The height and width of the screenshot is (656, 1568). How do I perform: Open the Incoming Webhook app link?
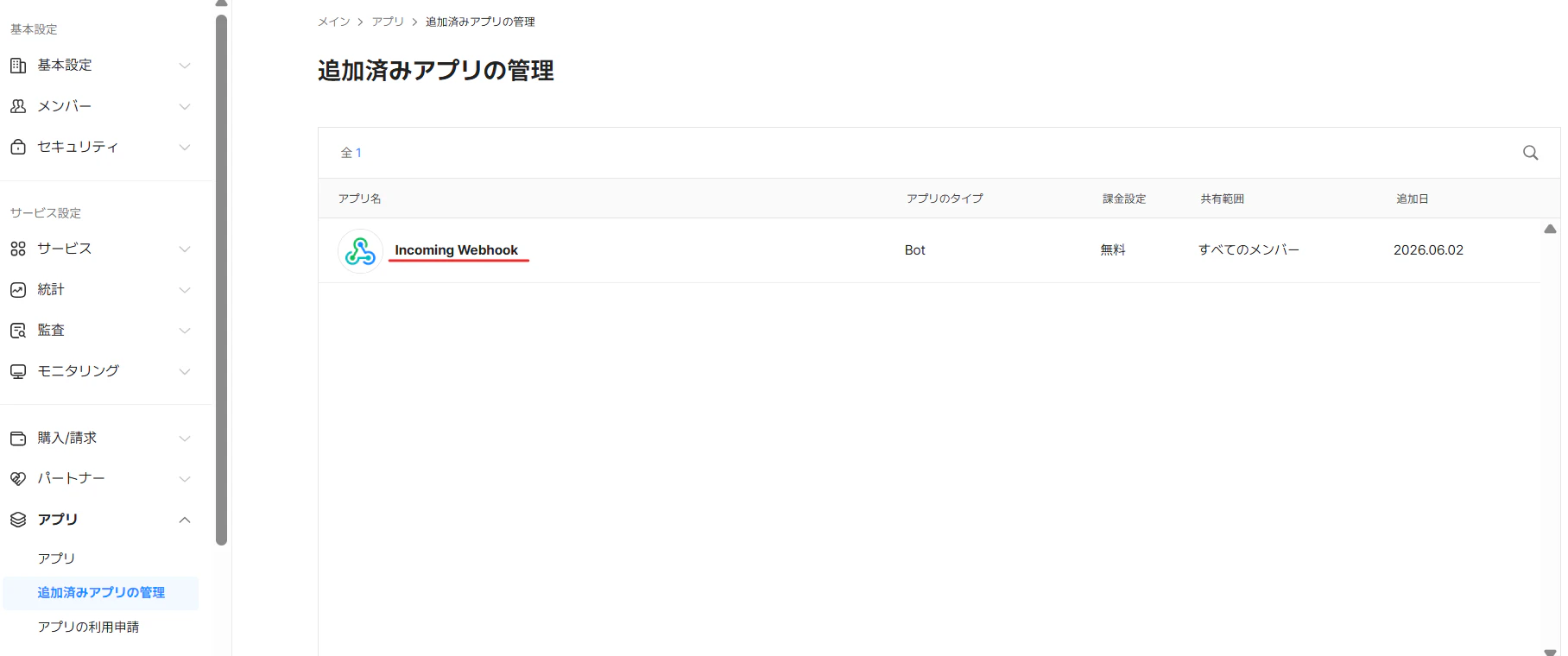(457, 250)
